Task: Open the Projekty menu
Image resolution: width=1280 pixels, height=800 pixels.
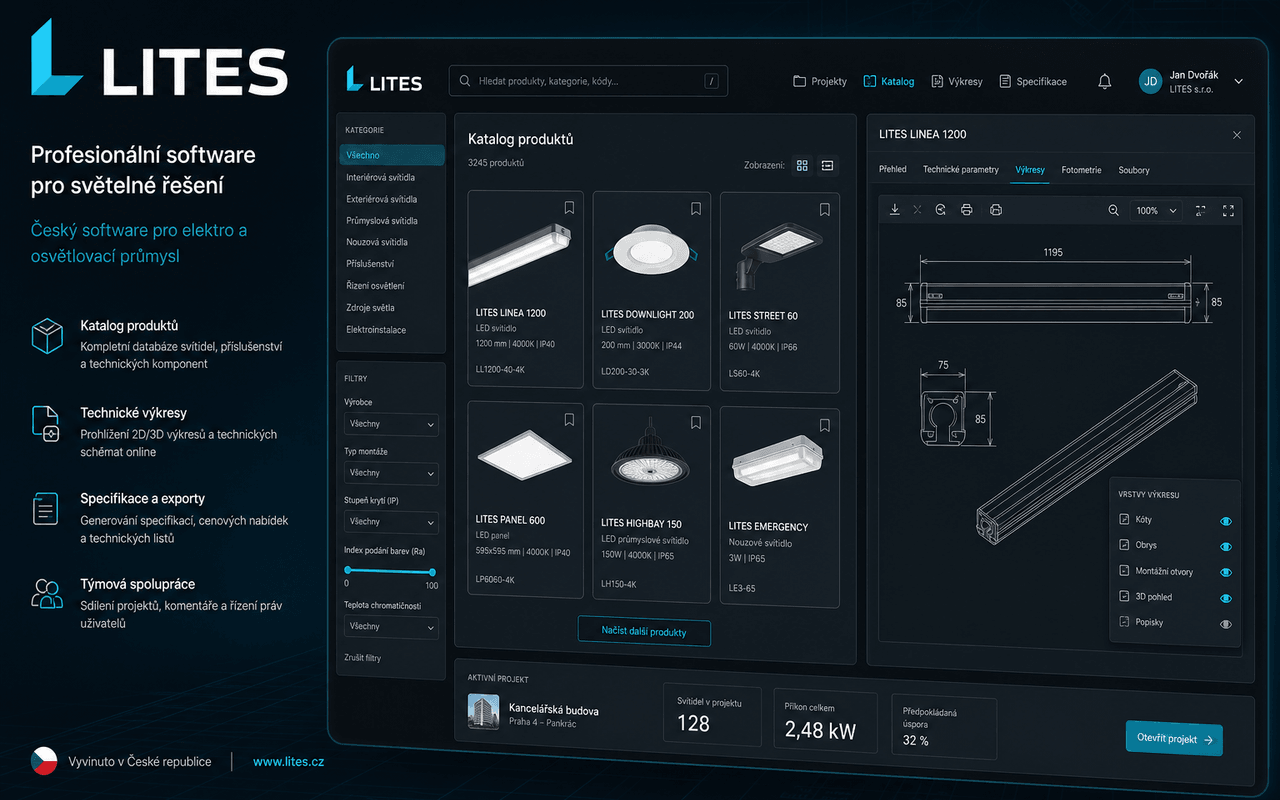Action: [820, 82]
